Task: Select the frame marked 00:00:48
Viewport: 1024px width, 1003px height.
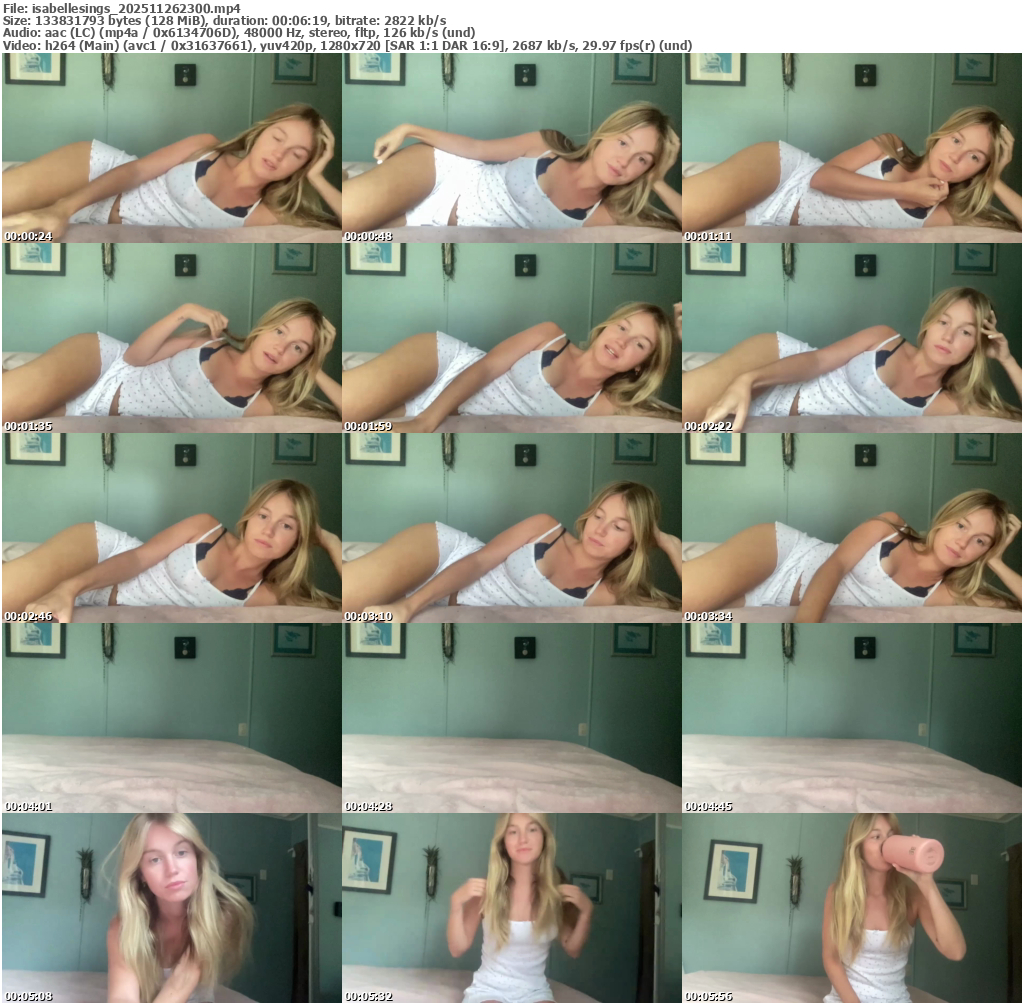Action: [x=512, y=148]
